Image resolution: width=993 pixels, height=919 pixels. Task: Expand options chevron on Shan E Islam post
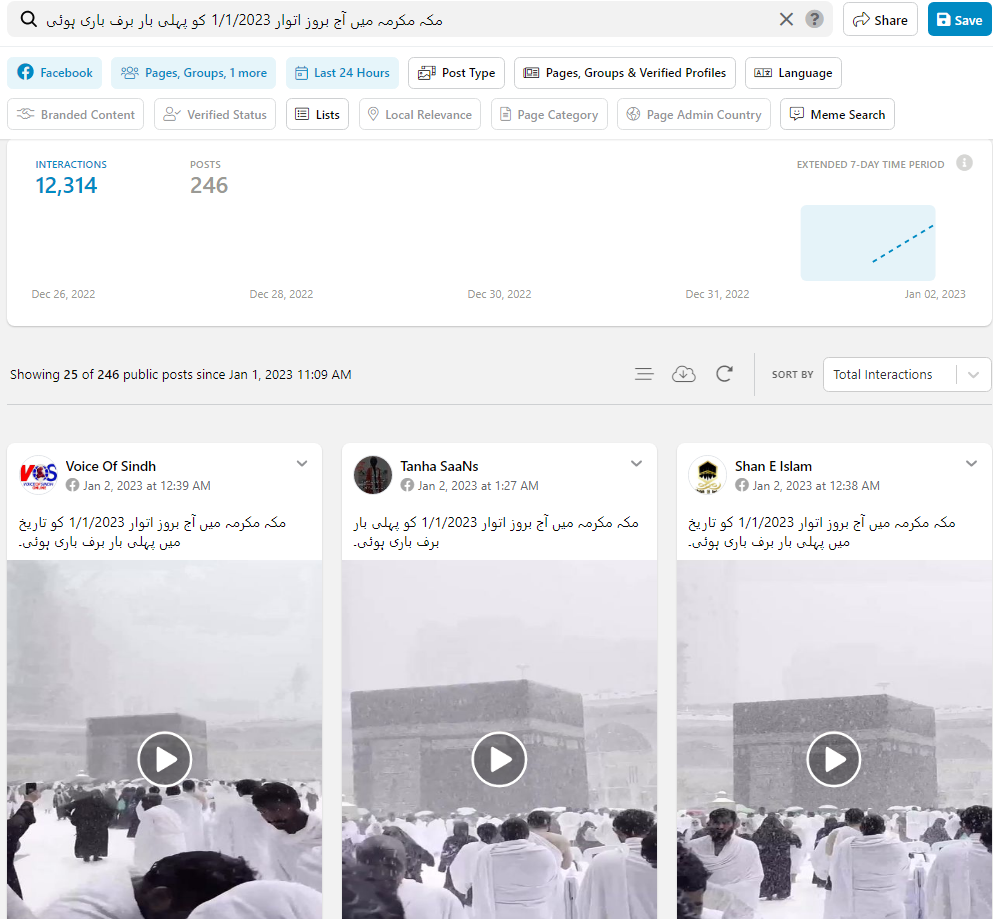pos(971,464)
